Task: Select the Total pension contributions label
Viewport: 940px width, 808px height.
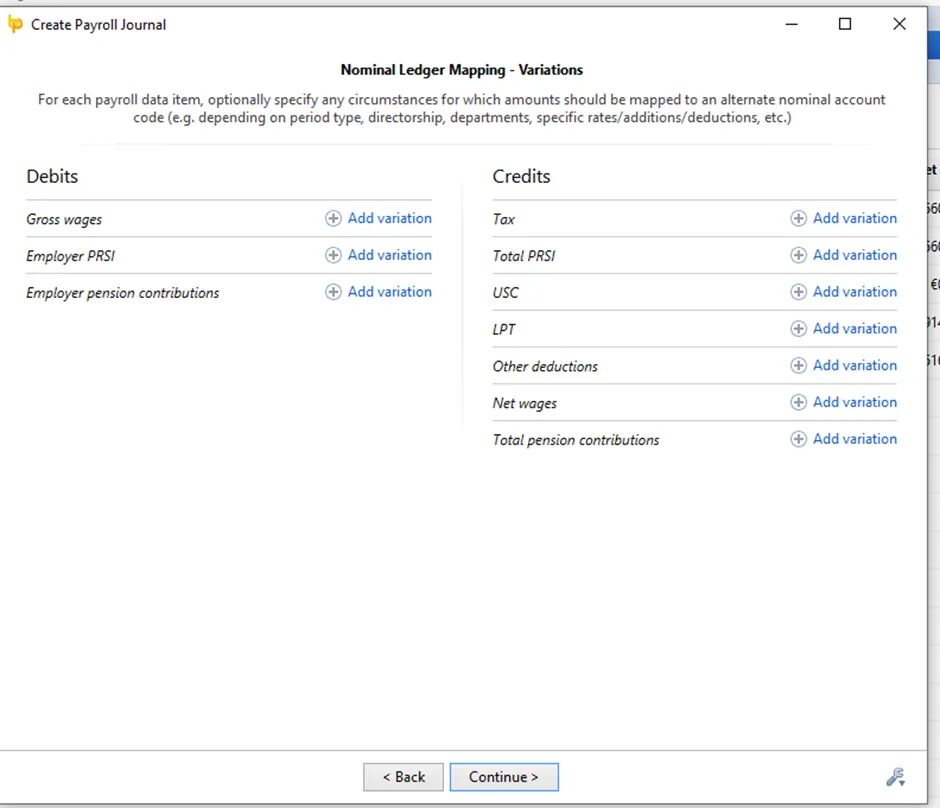Action: coord(576,440)
